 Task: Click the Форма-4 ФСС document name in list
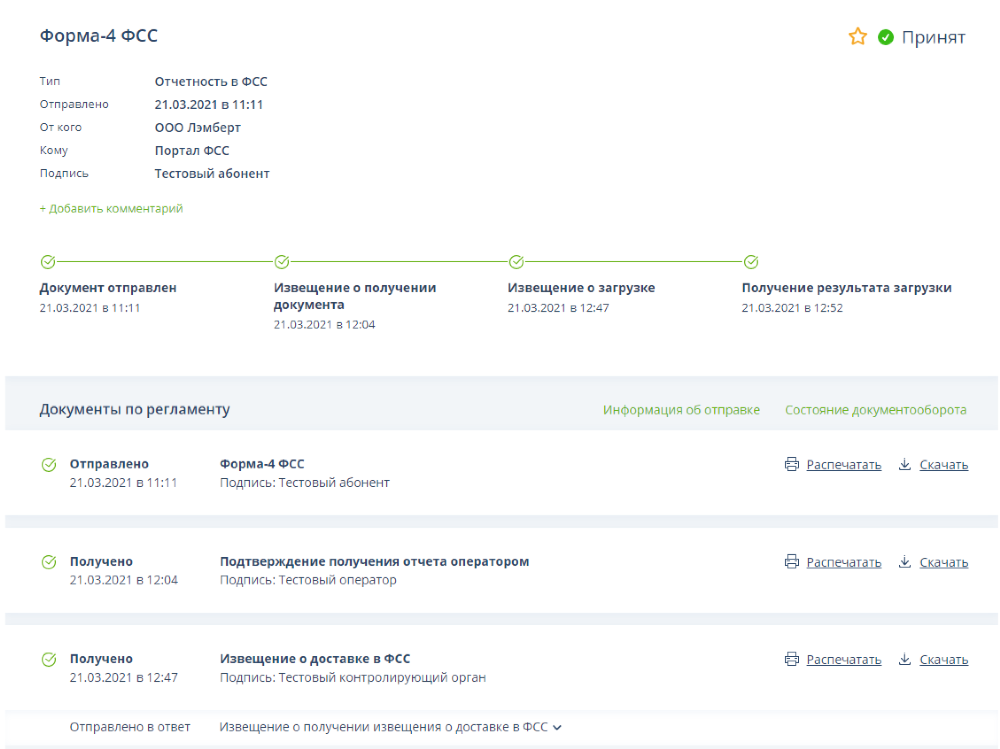(262, 464)
